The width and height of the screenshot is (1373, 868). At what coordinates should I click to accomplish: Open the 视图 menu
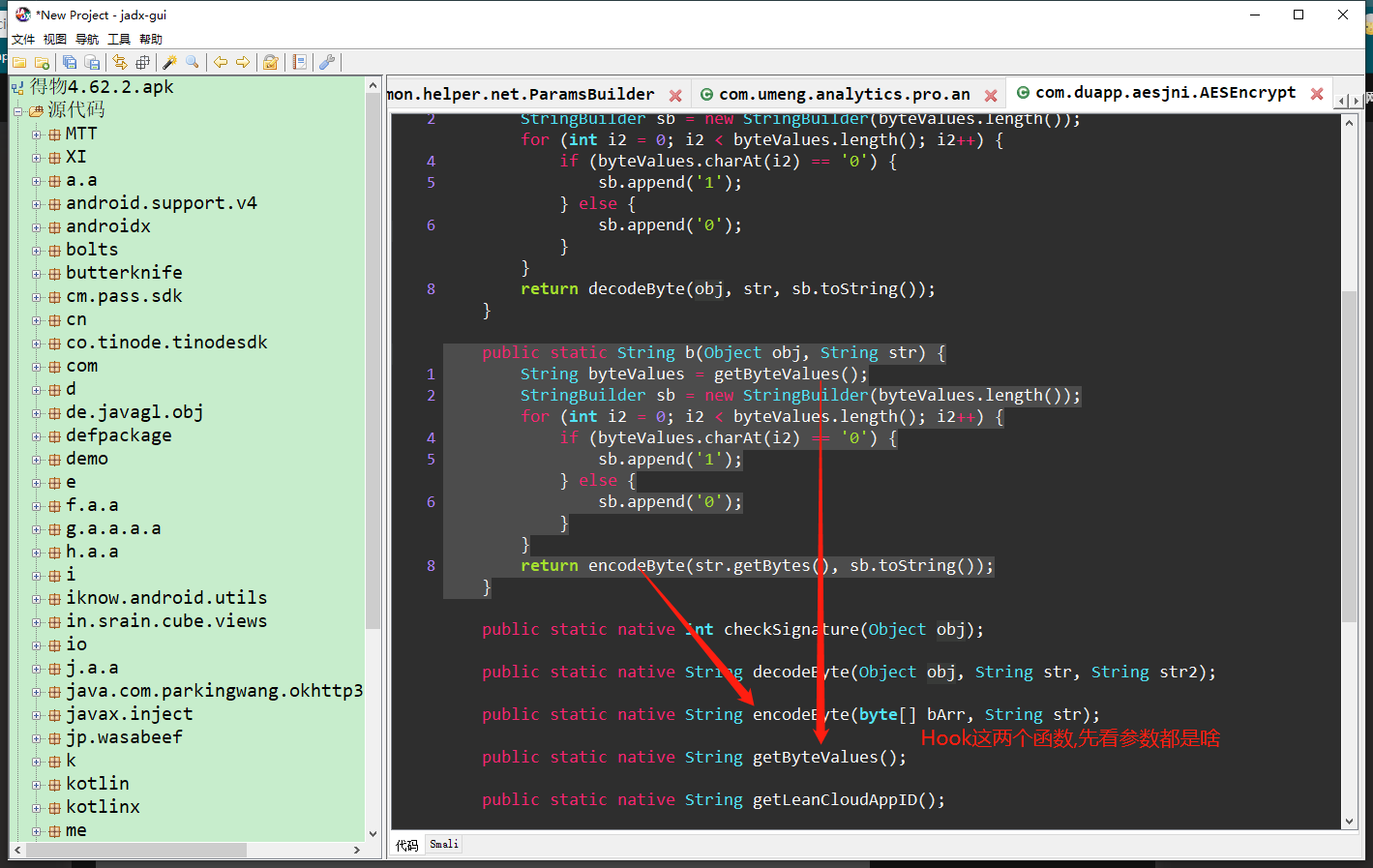55,39
